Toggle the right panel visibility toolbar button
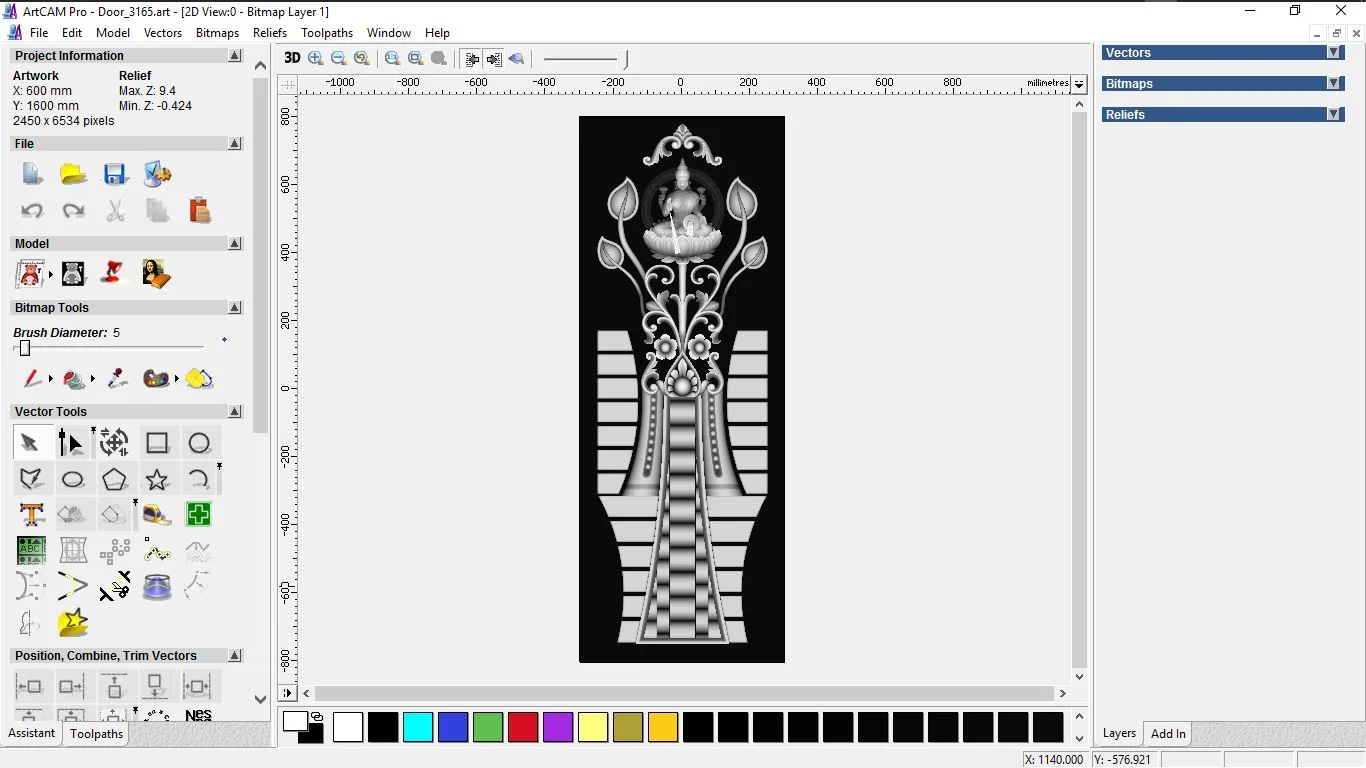The height and width of the screenshot is (768, 1366). point(494,59)
